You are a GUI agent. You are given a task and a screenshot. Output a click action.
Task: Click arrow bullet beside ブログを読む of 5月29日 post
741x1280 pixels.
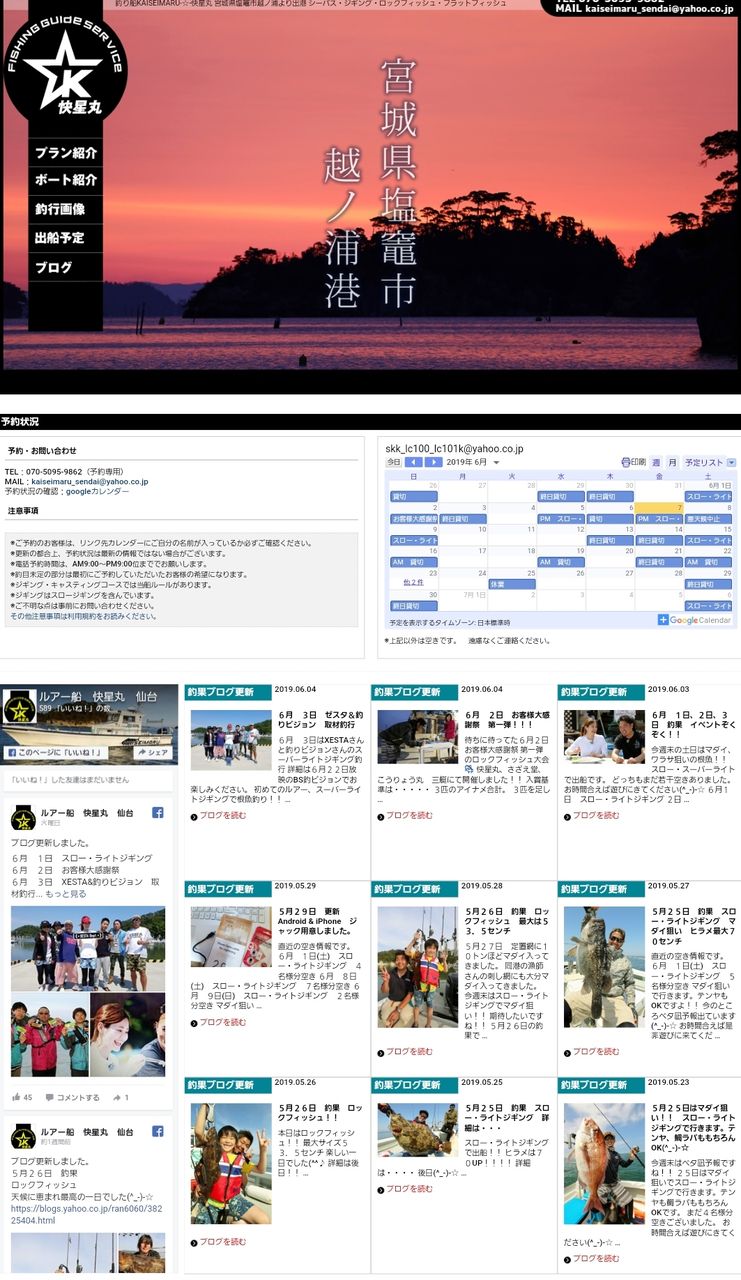coord(194,1023)
